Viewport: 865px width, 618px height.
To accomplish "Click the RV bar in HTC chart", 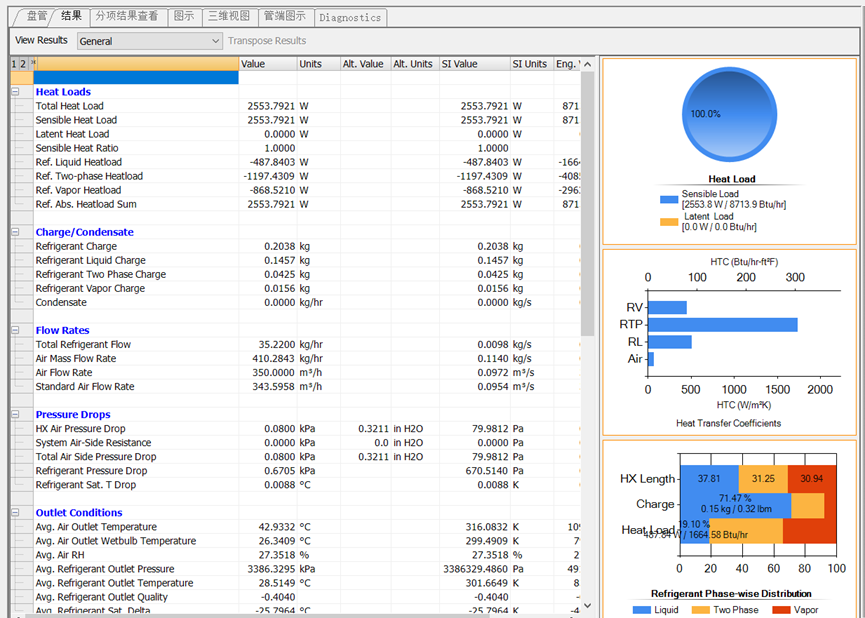I will 668,307.
